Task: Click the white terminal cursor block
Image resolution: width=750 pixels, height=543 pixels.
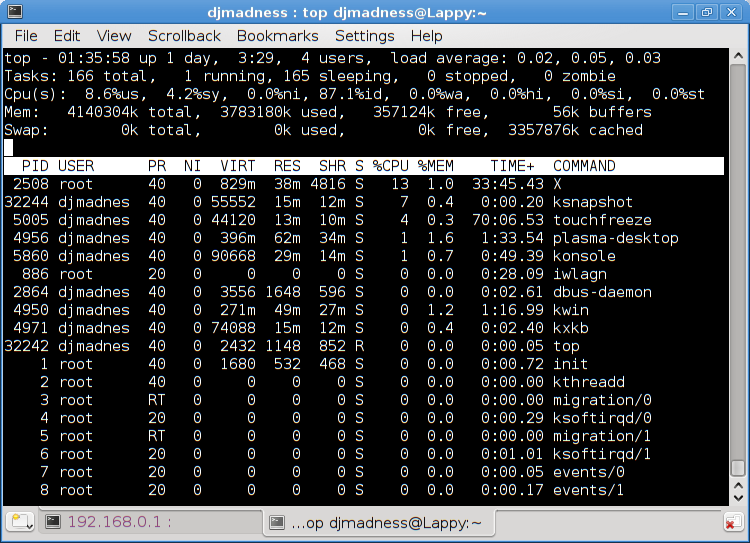Action: click(x=9, y=148)
